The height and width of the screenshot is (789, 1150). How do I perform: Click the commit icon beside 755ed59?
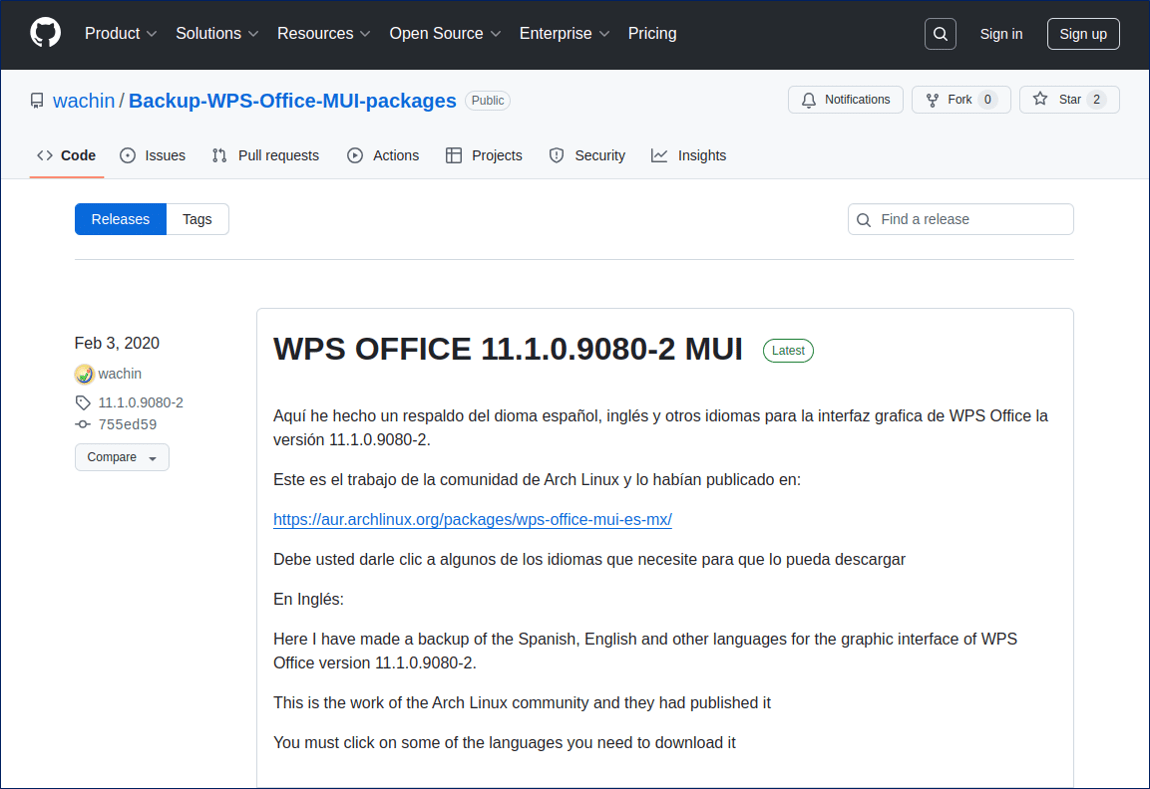click(x=83, y=425)
